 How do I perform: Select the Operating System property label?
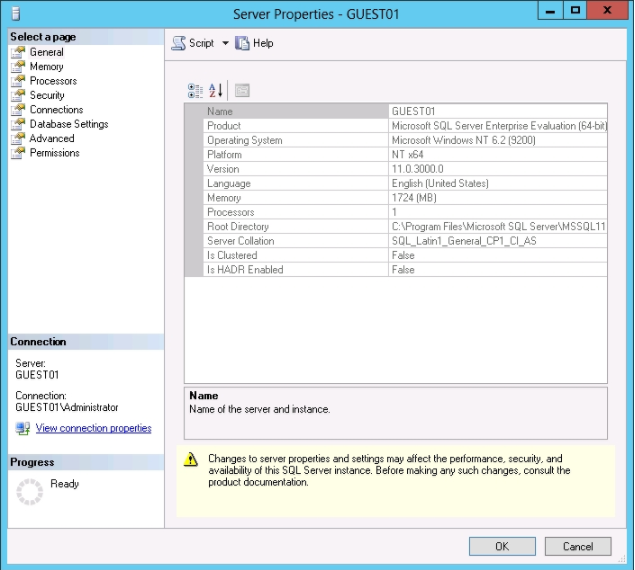245,140
